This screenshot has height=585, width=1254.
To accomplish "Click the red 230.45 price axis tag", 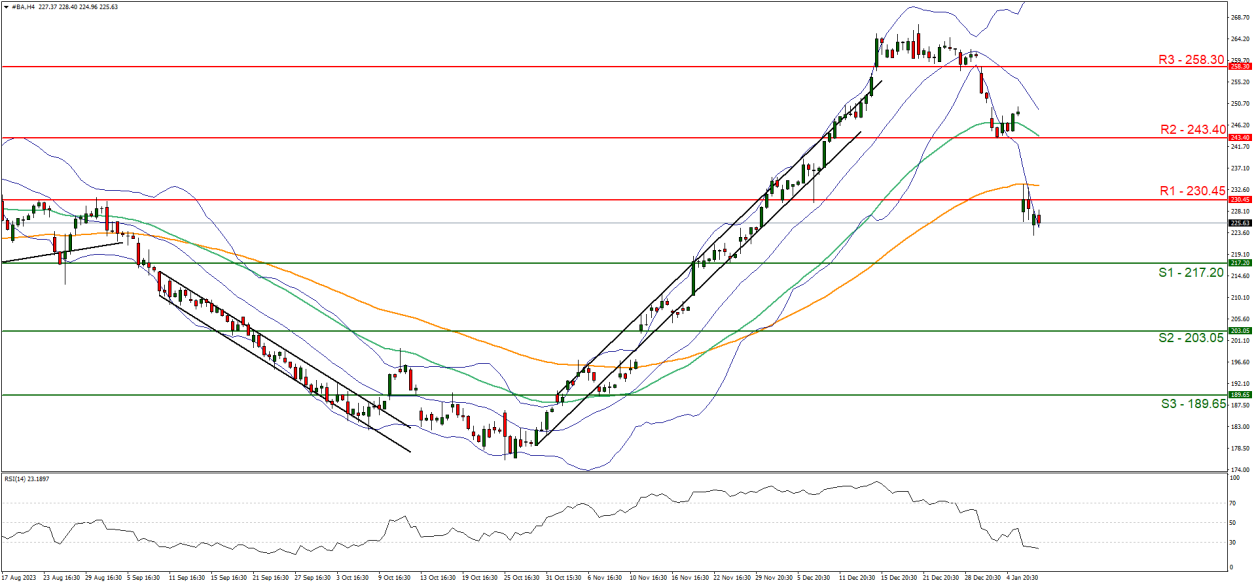I will coord(1237,199).
